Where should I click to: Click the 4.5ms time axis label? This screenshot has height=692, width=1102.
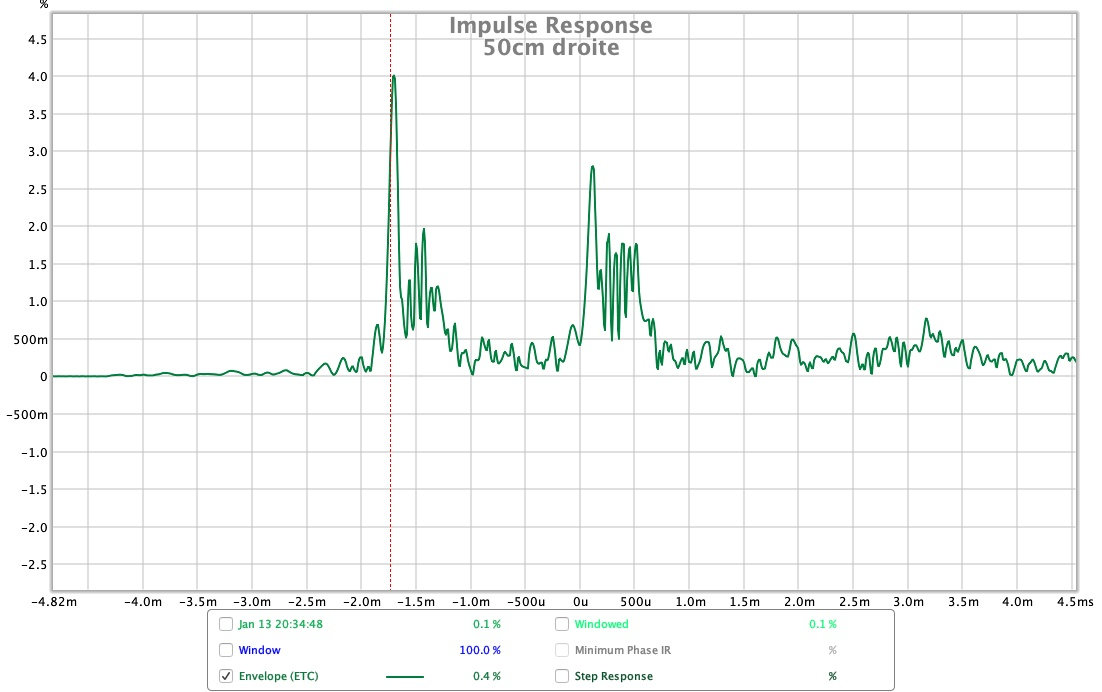(1075, 602)
